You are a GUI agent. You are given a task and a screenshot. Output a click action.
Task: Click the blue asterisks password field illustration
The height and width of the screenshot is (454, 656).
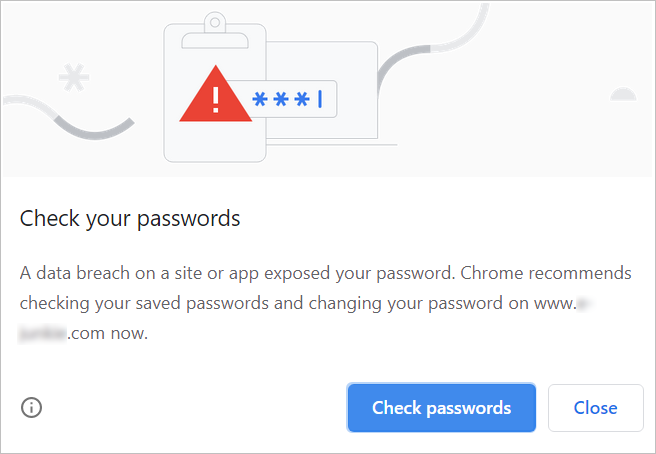[x=283, y=100]
